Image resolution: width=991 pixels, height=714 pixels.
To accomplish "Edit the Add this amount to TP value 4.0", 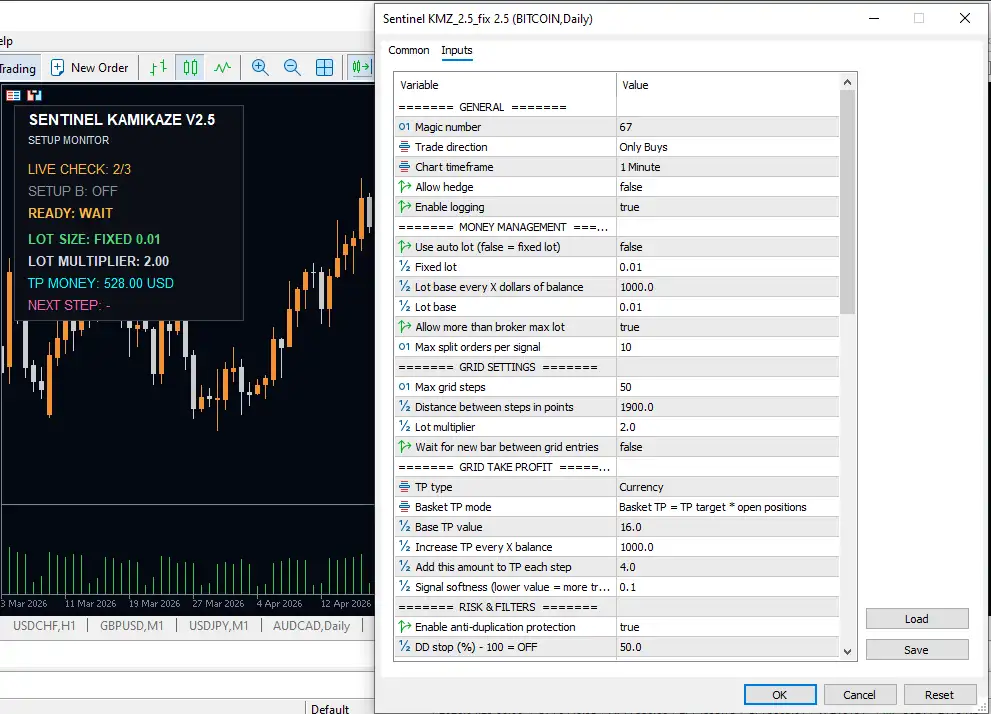I will click(727, 567).
